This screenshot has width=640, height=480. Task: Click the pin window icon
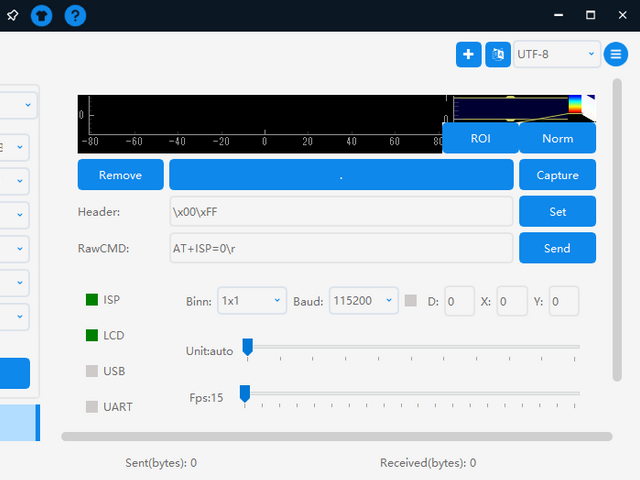12,16
